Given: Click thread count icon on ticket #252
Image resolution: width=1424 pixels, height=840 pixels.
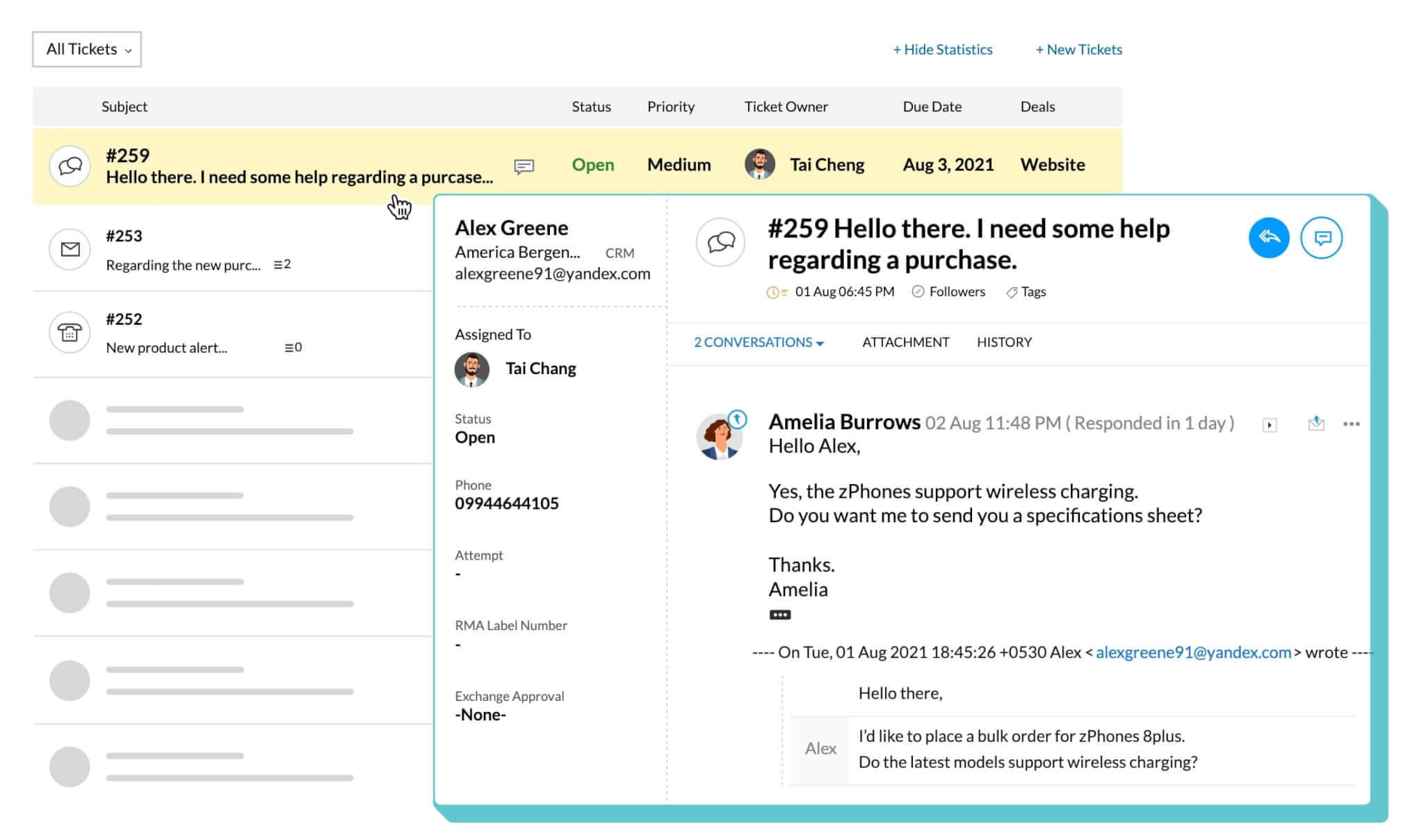Looking at the screenshot, I should click(293, 347).
